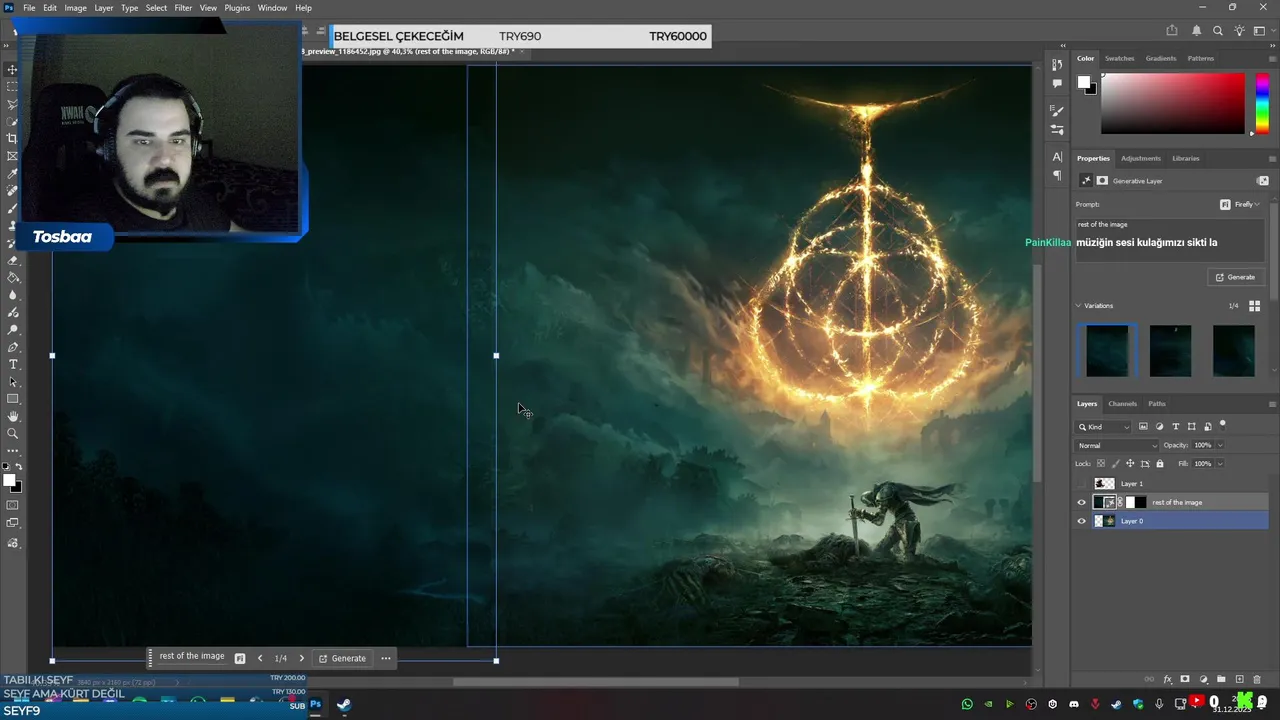Click the Share icon in top bar
1280x720 pixels.
click(1172, 31)
